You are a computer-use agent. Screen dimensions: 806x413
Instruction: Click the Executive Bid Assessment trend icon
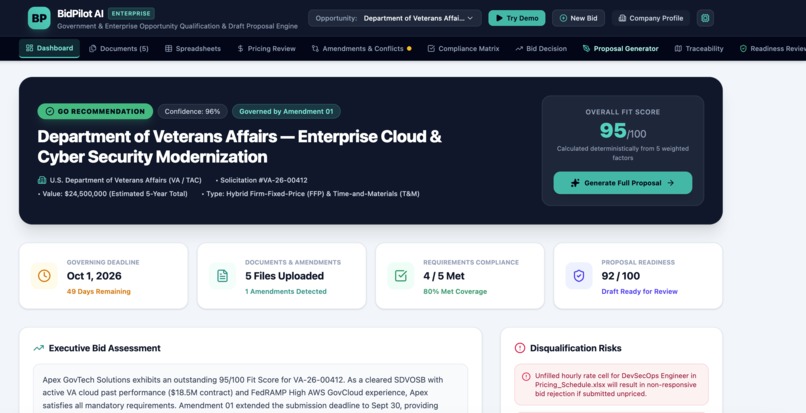(x=39, y=348)
